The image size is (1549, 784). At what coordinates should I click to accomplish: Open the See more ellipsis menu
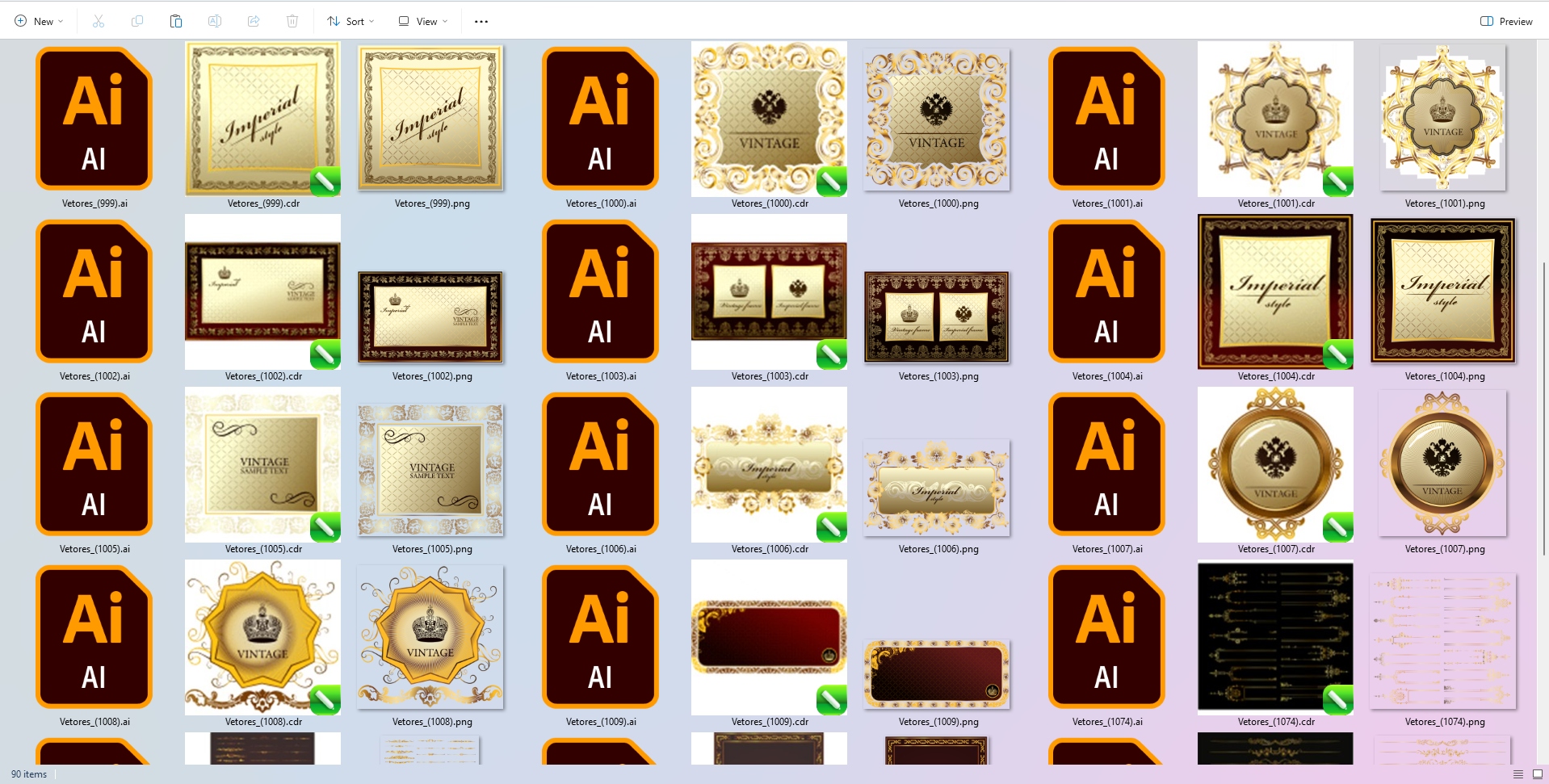click(481, 22)
